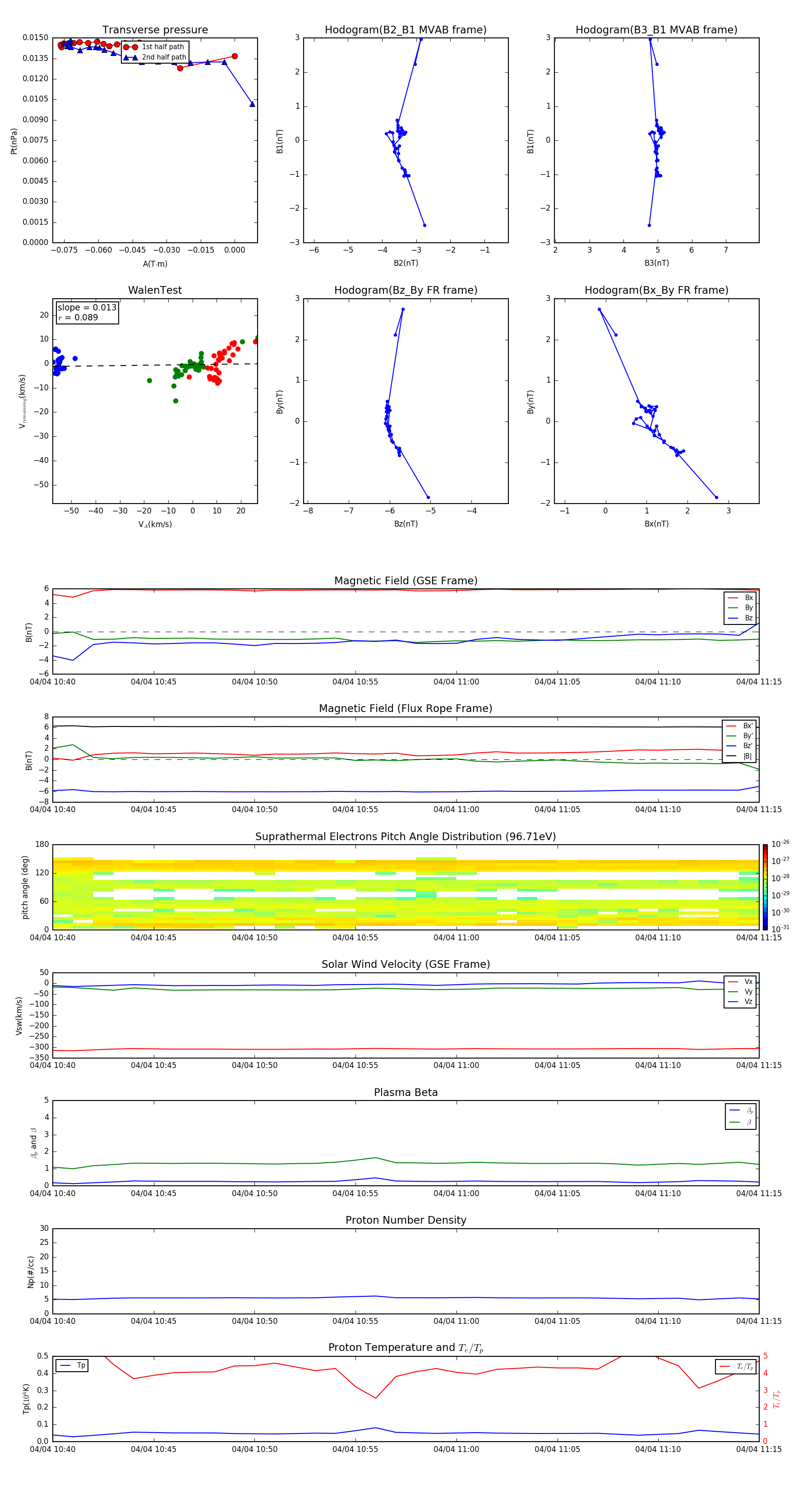Click the "Bx'" legend entry in flux rope panel
The height and width of the screenshot is (1489, 812).
coord(740,726)
